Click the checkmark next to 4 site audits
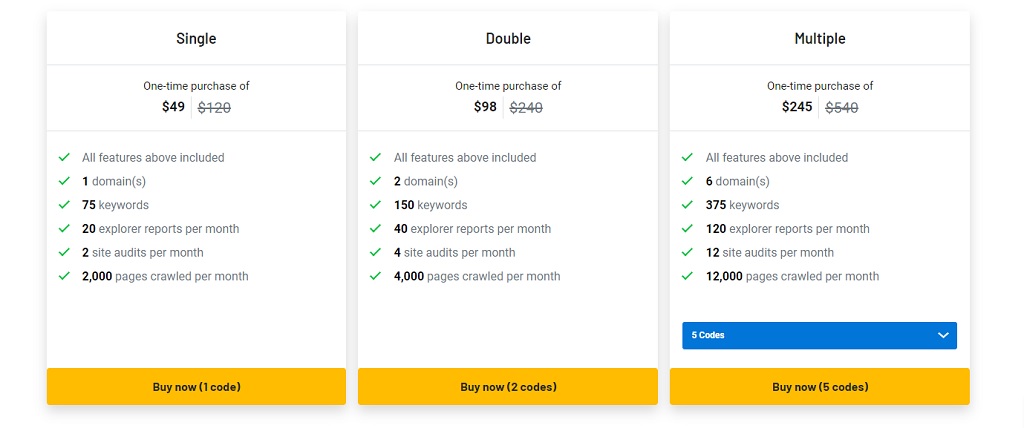1024x428 pixels. 376,252
